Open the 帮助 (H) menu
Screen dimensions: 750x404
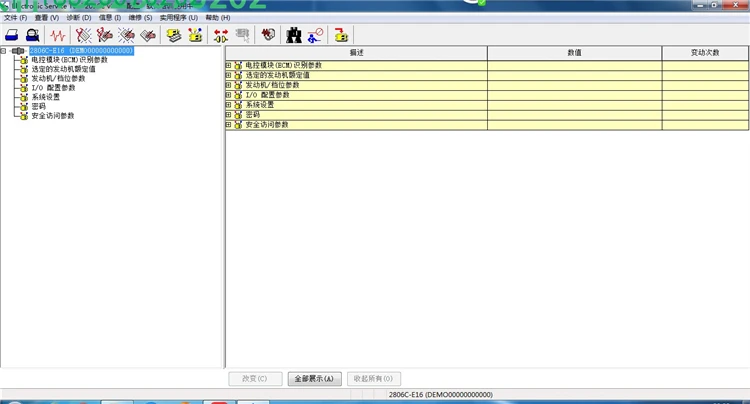click(x=218, y=18)
